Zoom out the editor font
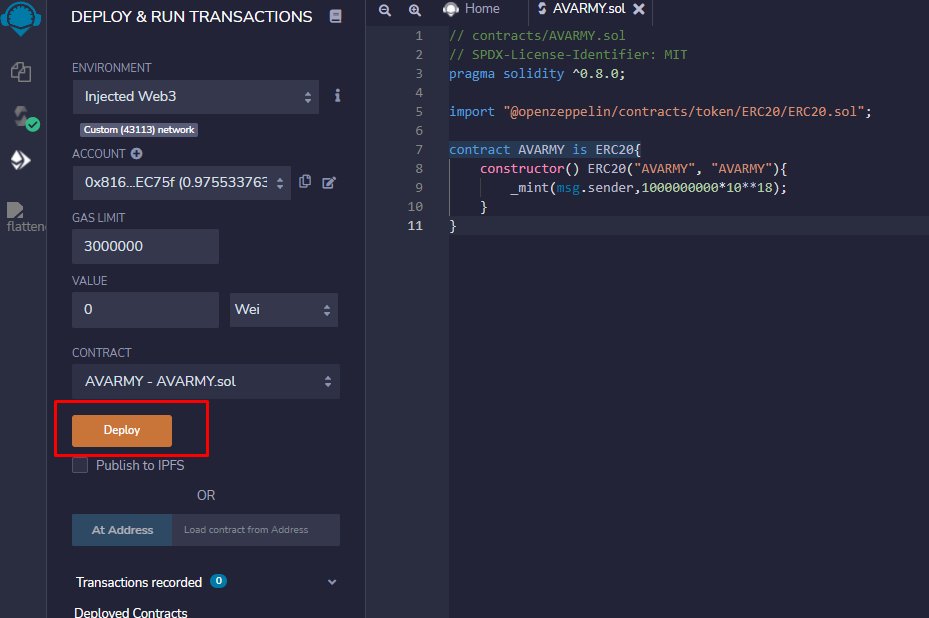Viewport: 929px width, 618px height. (385, 10)
